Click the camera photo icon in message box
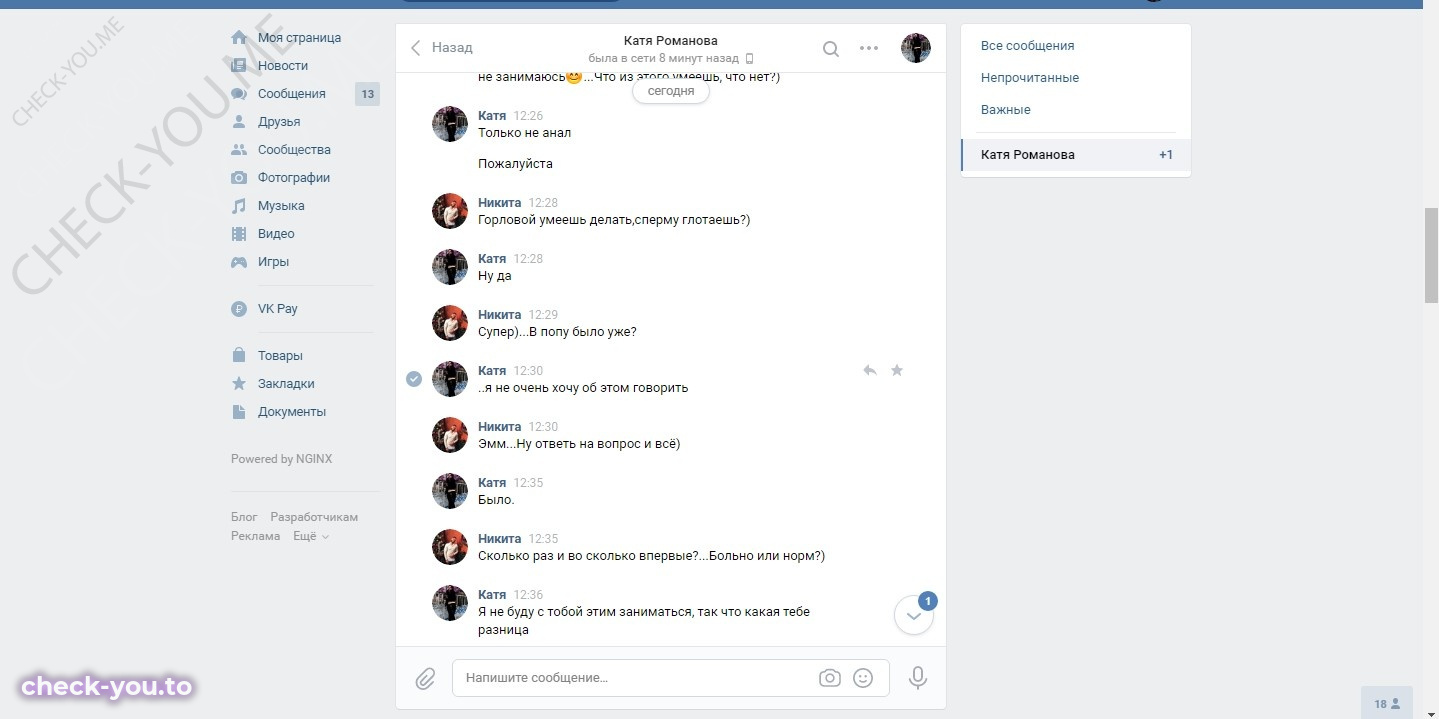1439x719 pixels. (x=830, y=678)
